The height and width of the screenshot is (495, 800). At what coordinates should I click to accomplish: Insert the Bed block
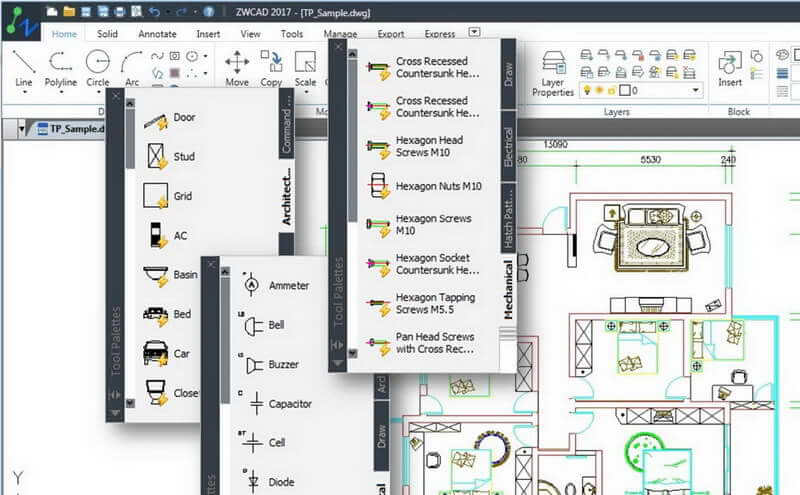pyautogui.click(x=167, y=315)
